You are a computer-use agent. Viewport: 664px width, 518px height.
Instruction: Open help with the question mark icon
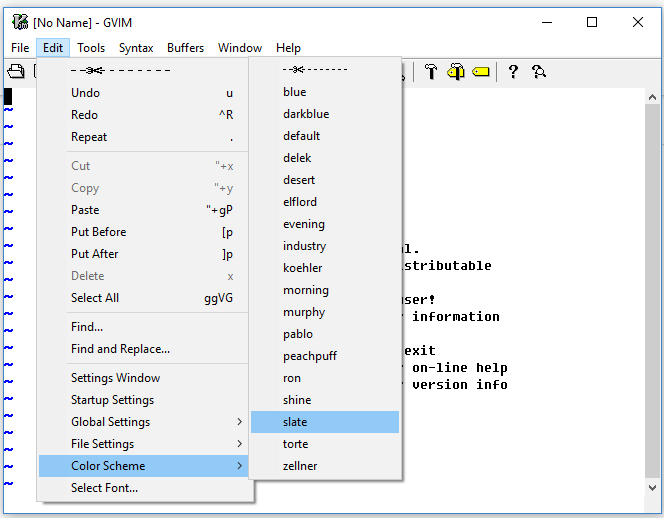click(x=513, y=72)
